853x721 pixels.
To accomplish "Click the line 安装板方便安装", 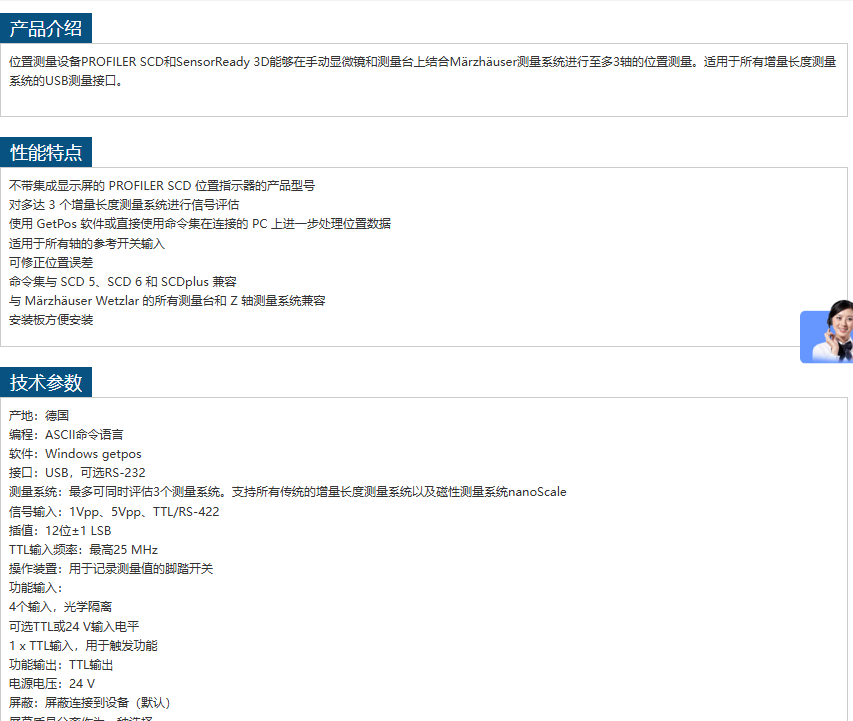I will [51, 320].
